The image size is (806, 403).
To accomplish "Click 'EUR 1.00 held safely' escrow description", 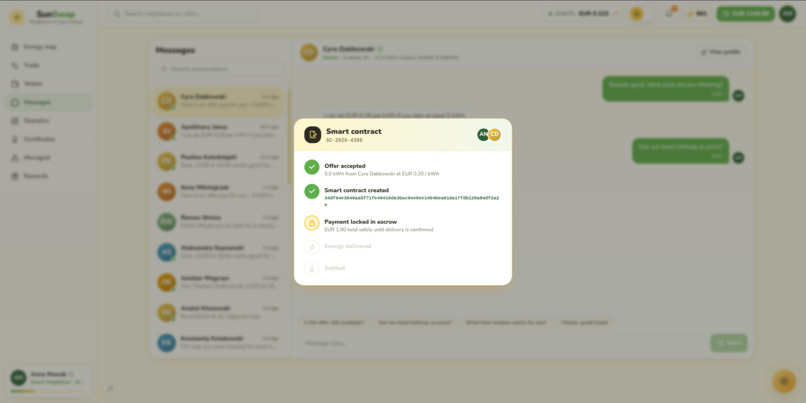I will pos(379,230).
